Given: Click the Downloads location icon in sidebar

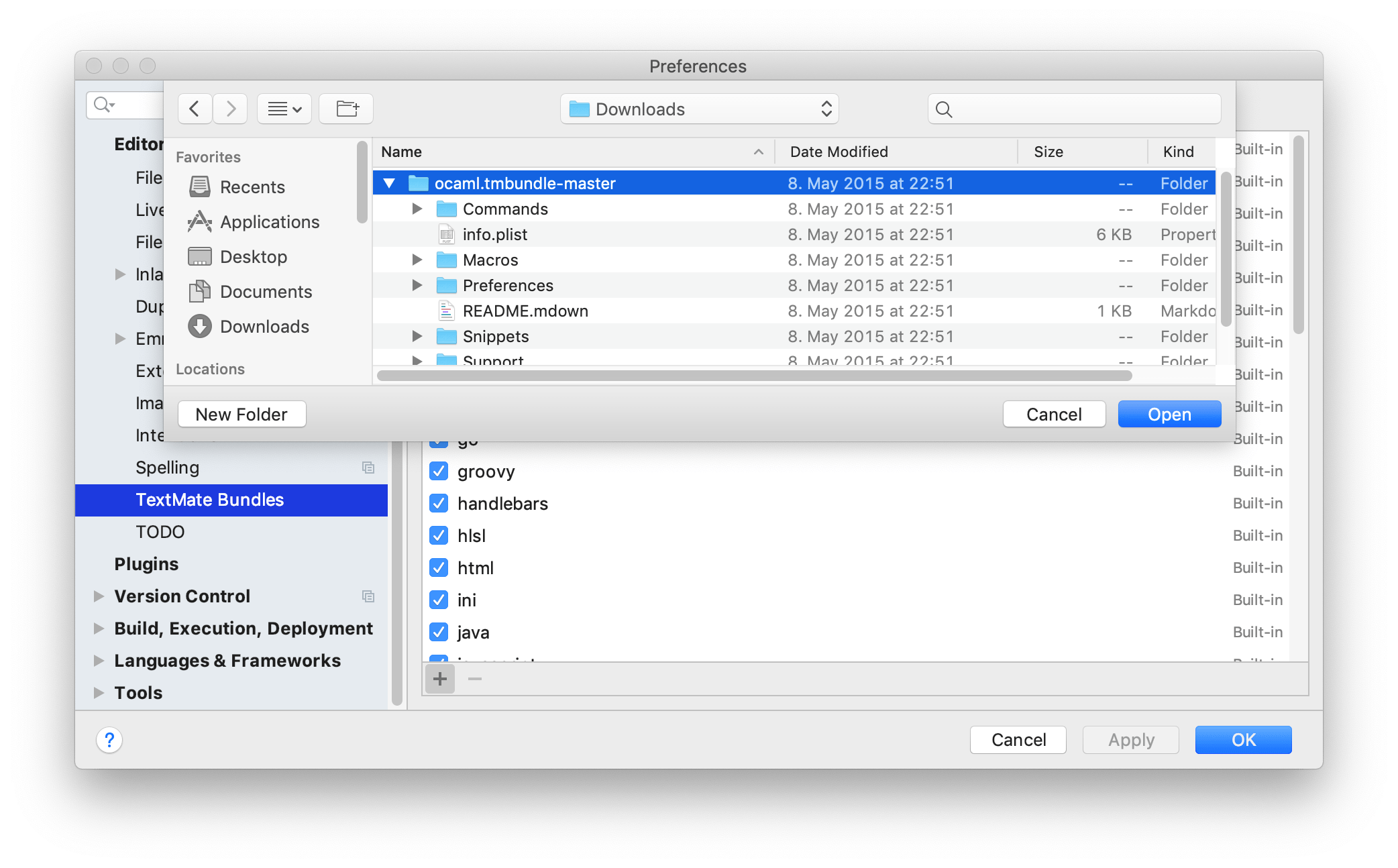Looking at the screenshot, I should click(x=199, y=326).
